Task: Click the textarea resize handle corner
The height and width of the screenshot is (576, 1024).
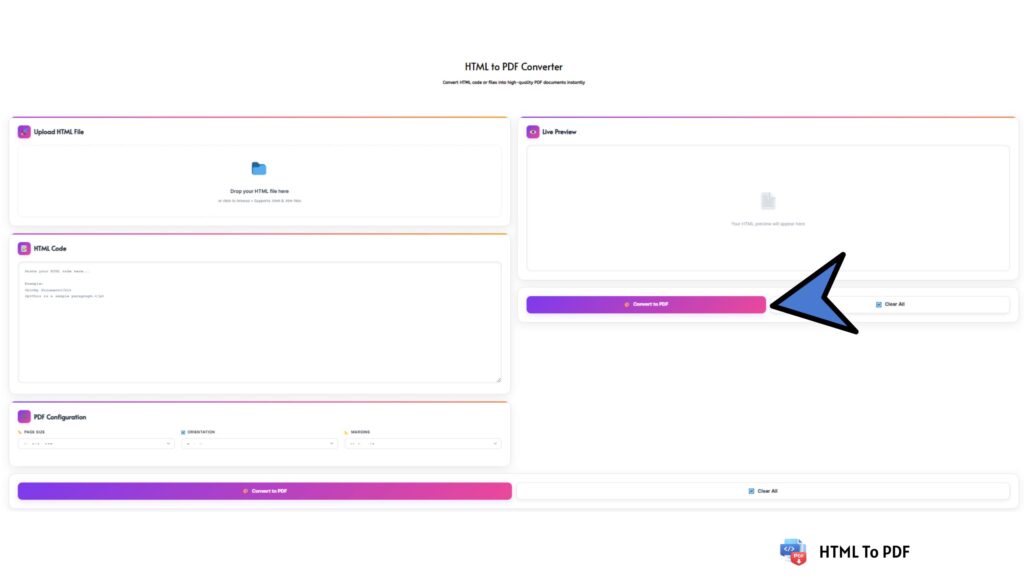Action: tap(498, 379)
